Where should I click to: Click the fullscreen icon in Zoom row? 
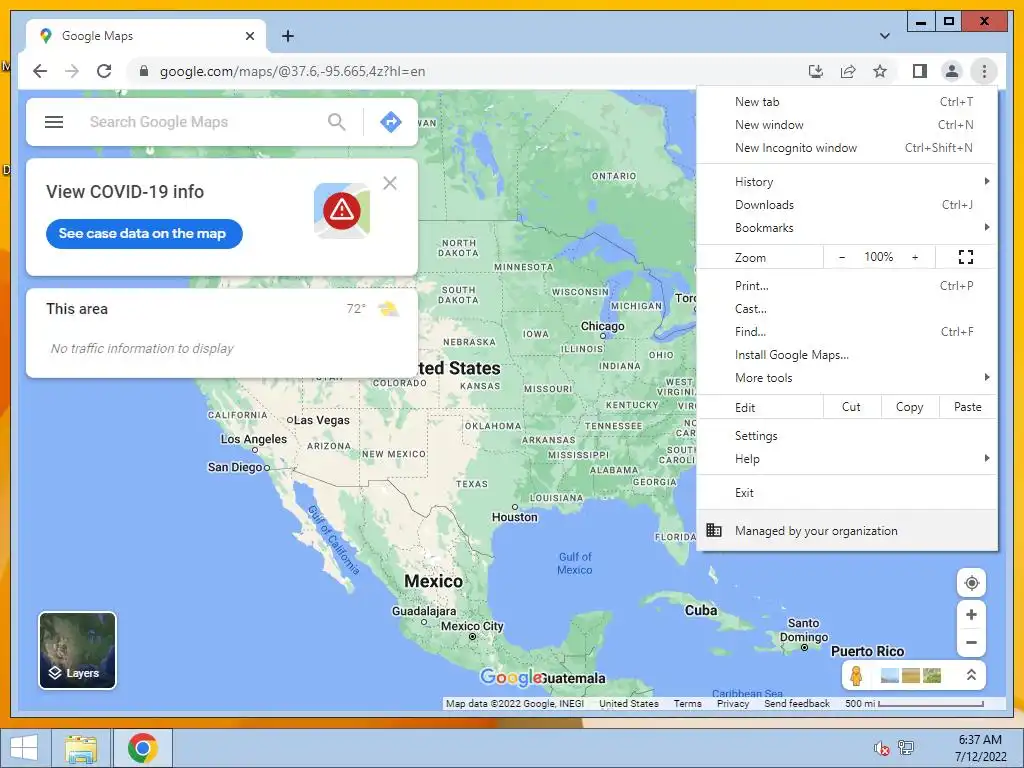[x=966, y=257]
